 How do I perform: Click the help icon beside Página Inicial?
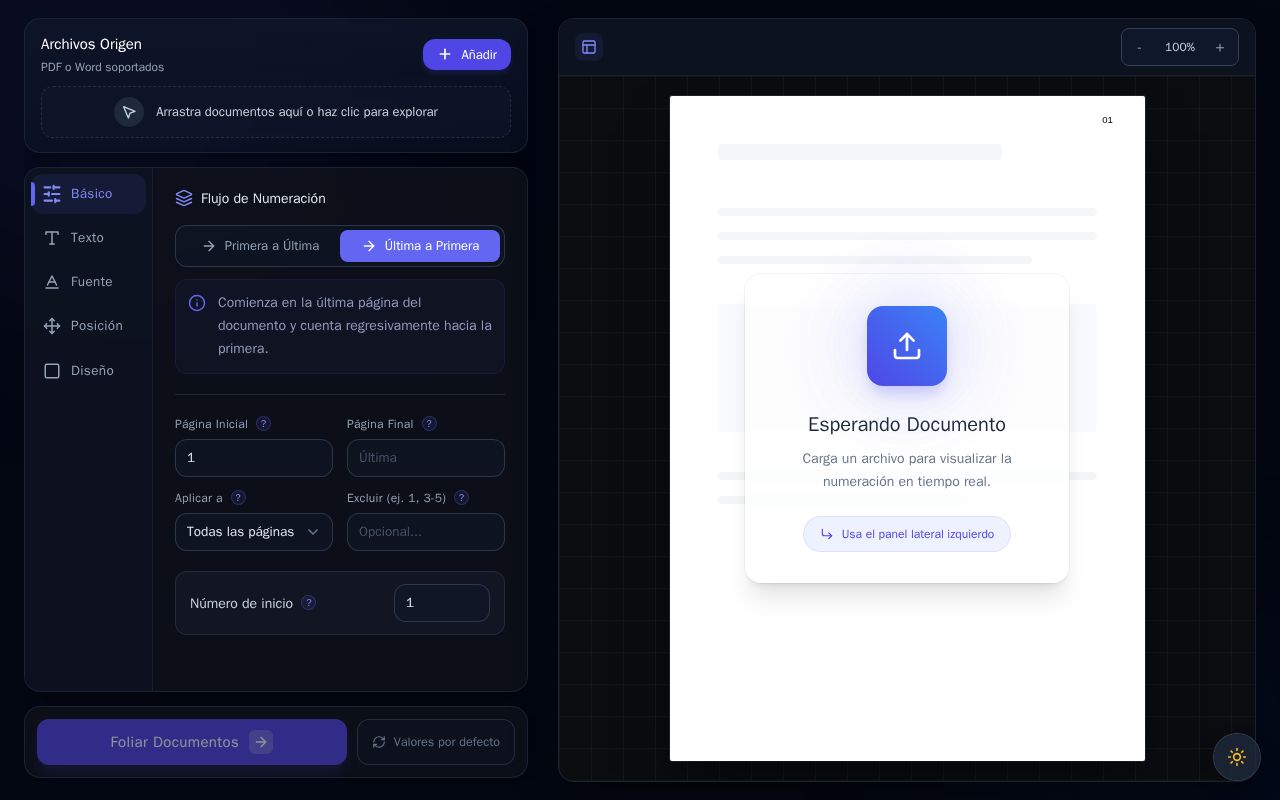(x=263, y=424)
